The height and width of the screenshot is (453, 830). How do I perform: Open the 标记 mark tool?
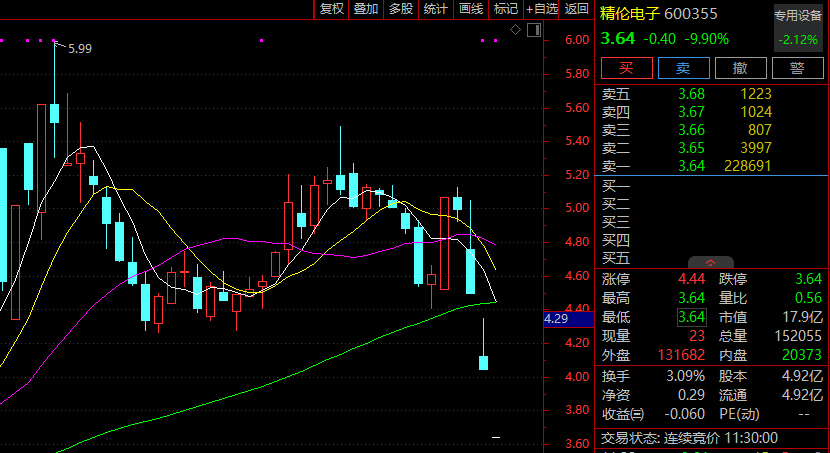pos(506,9)
